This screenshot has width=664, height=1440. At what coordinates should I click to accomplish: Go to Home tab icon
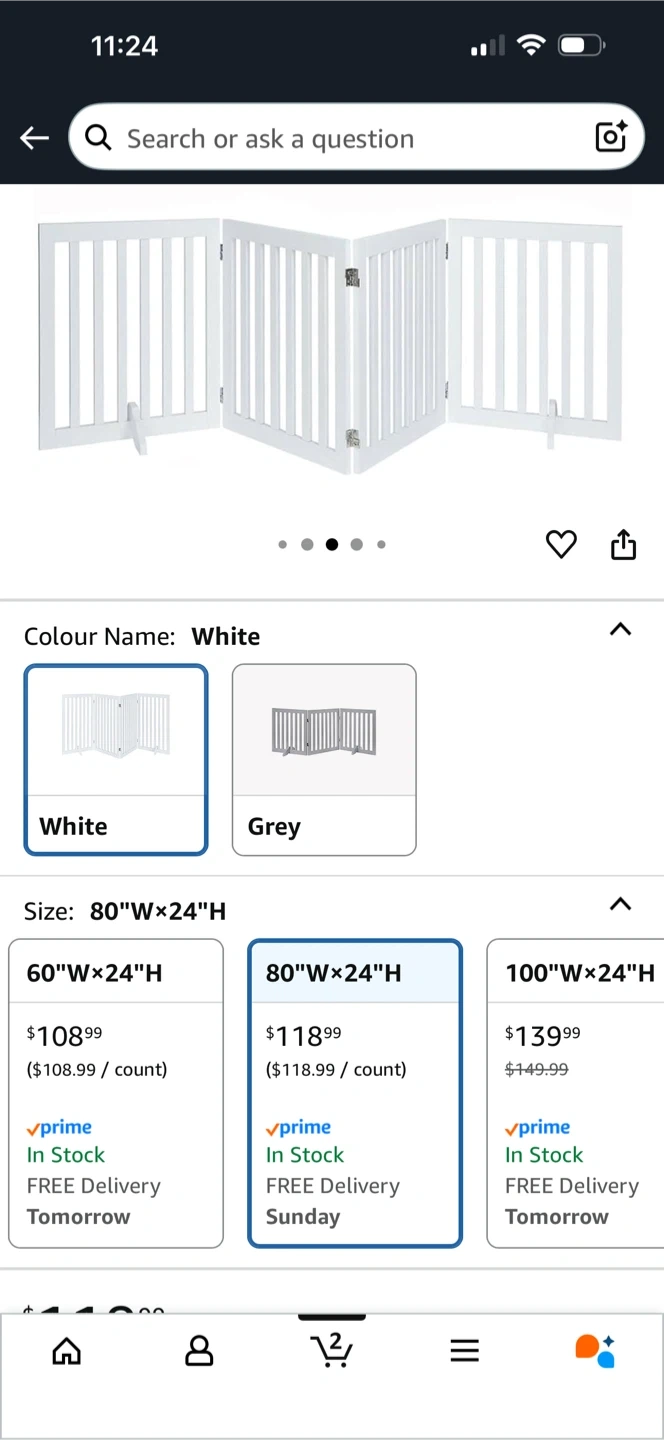pyautogui.click(x=67, y=1351)
